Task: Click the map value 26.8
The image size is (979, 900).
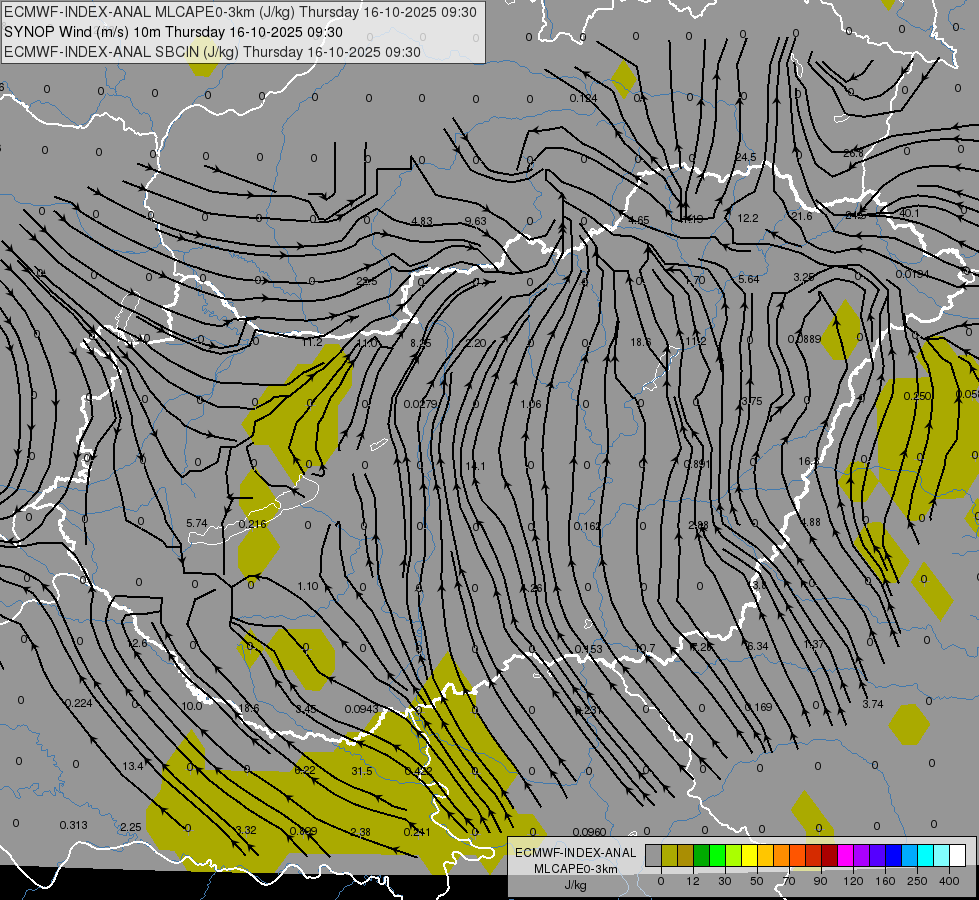Action: pyautogui.click(x=853, y=153)
